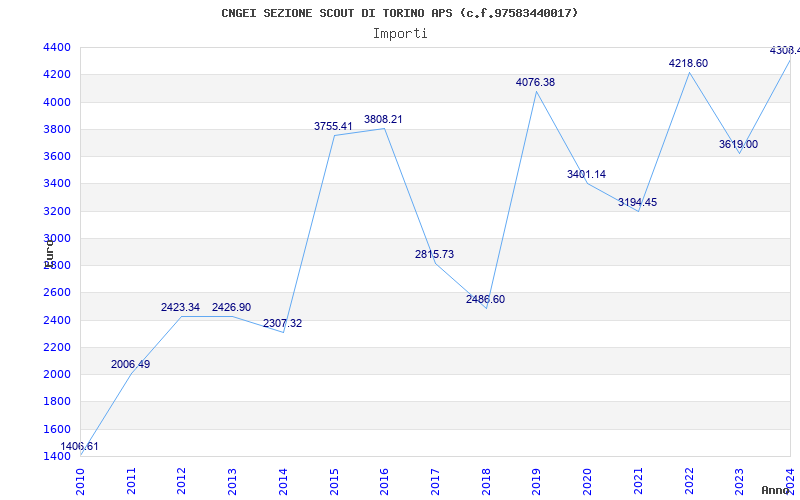Select the 3401.14 data label
Screen dimensions: 800x500
click(586, 174)
